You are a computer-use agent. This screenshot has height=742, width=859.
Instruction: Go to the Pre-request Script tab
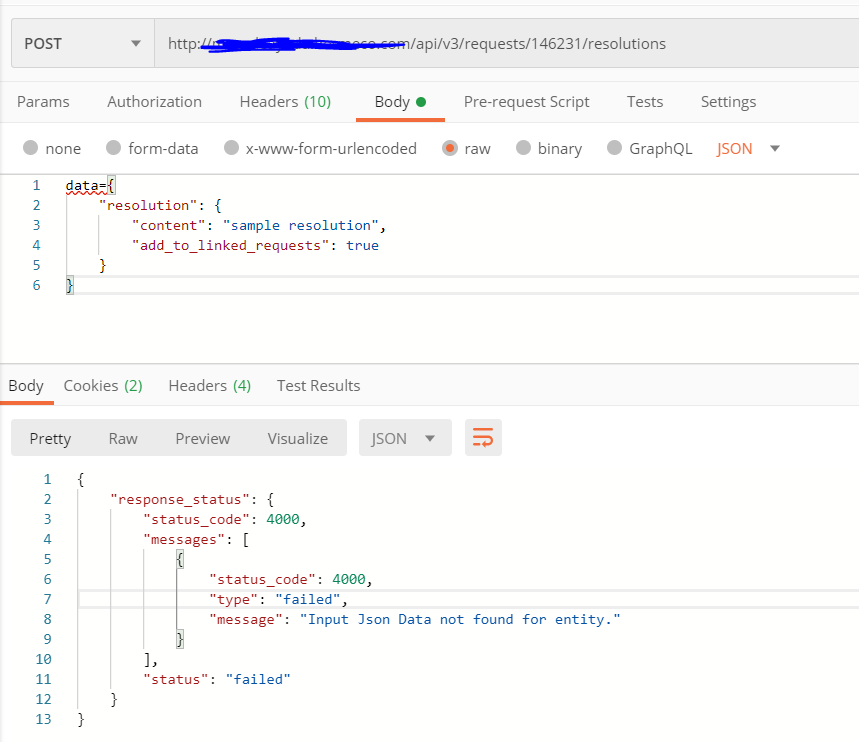pos(526,102)
